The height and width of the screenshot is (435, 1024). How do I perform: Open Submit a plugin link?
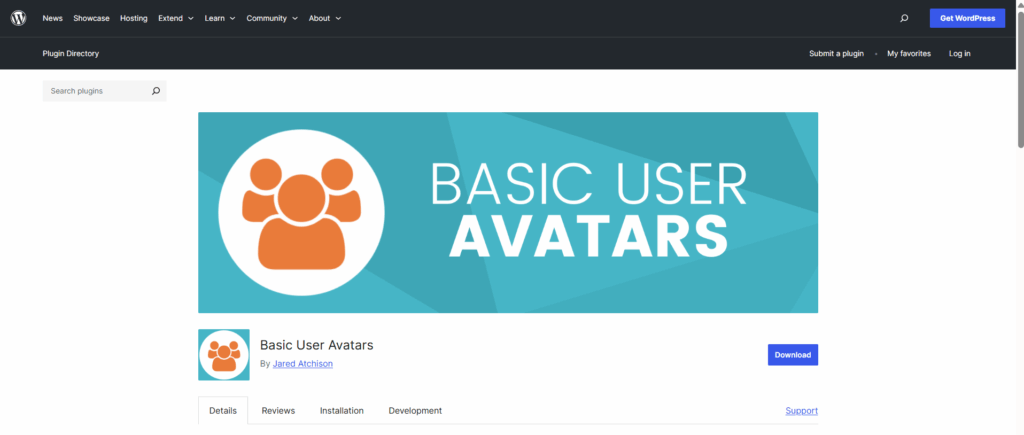837,54
